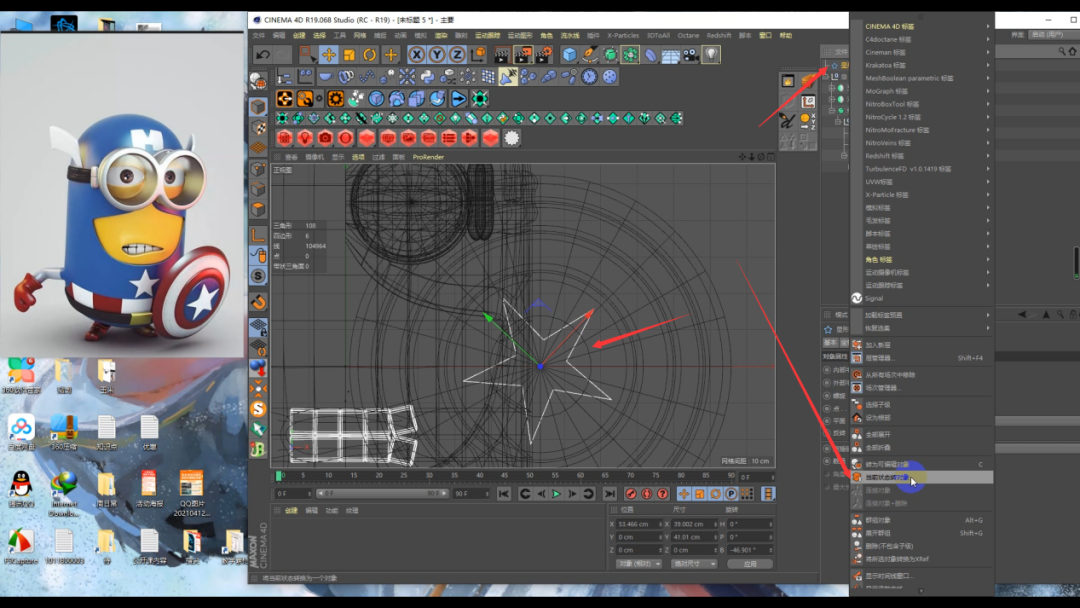The image size is (1080, 608).
Task: Click the autokey red circle button
Action: pyautogui.click(x=646, y=494)
